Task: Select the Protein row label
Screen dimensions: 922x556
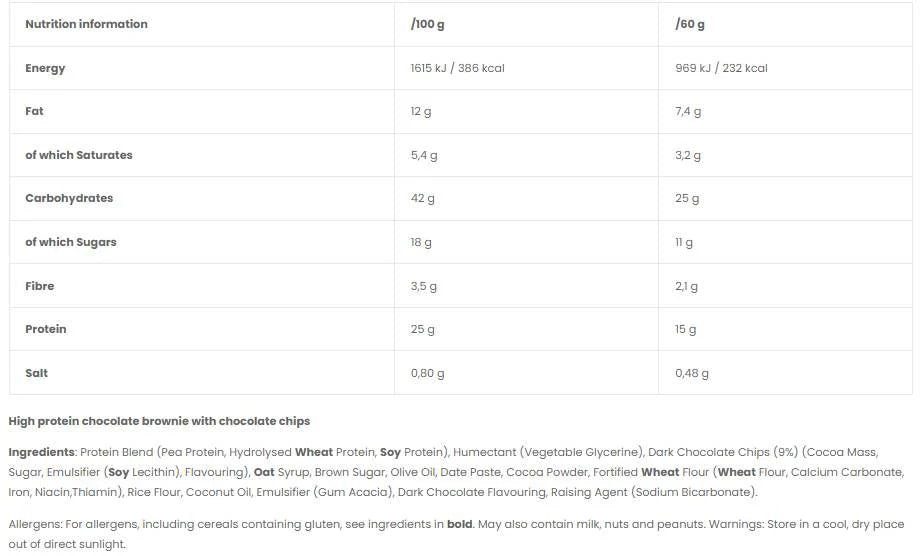Action: 46,329
